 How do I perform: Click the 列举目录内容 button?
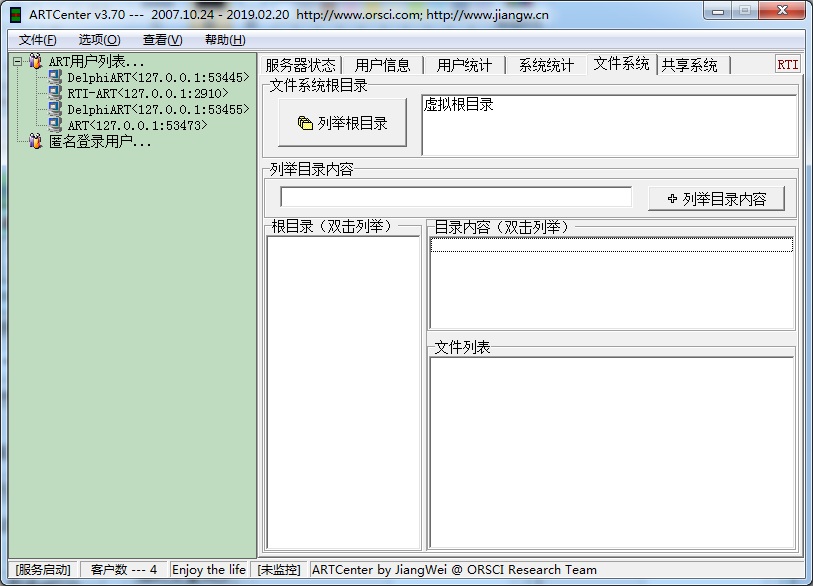(716, 199)
